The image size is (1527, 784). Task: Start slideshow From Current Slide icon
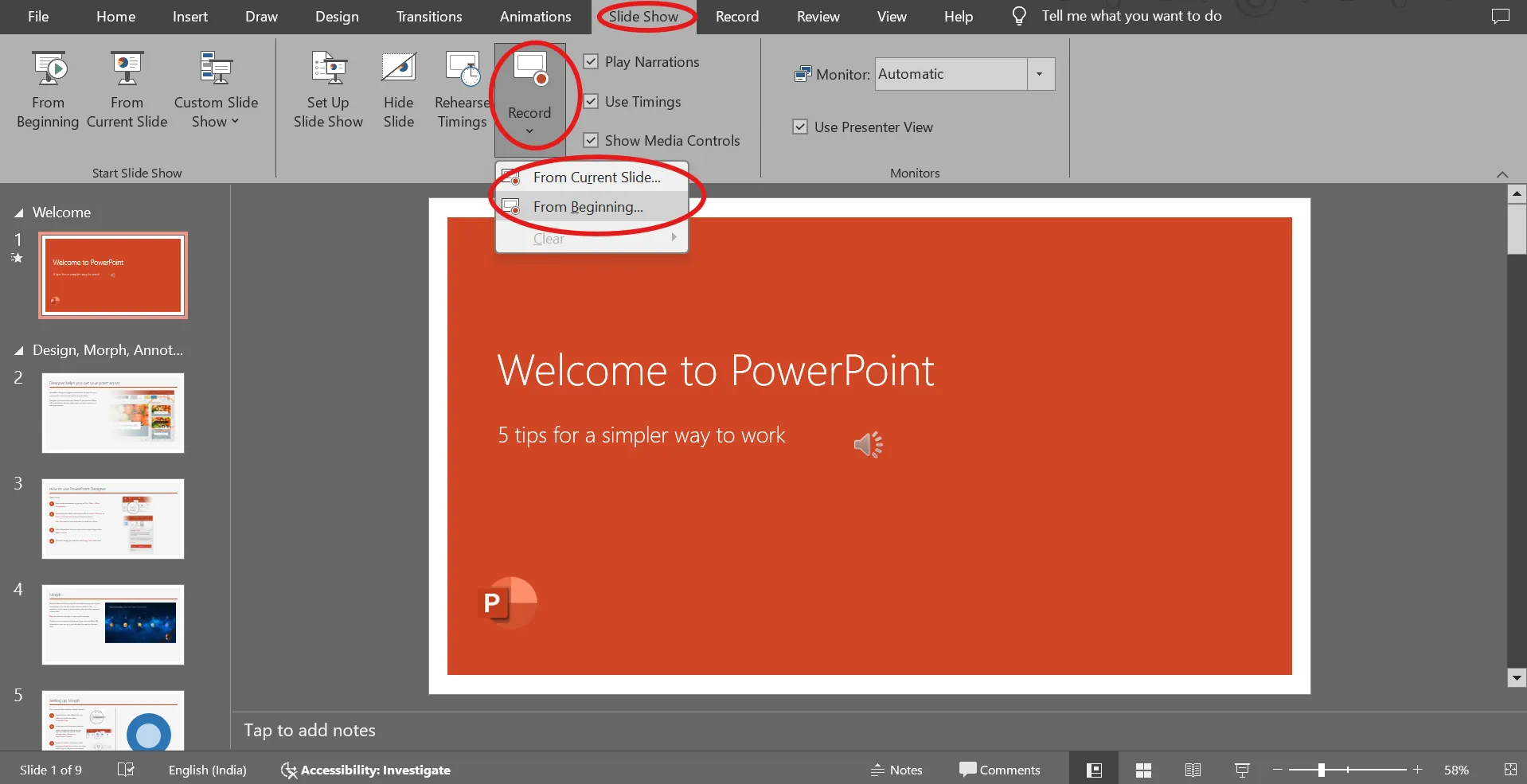[127, 69]
